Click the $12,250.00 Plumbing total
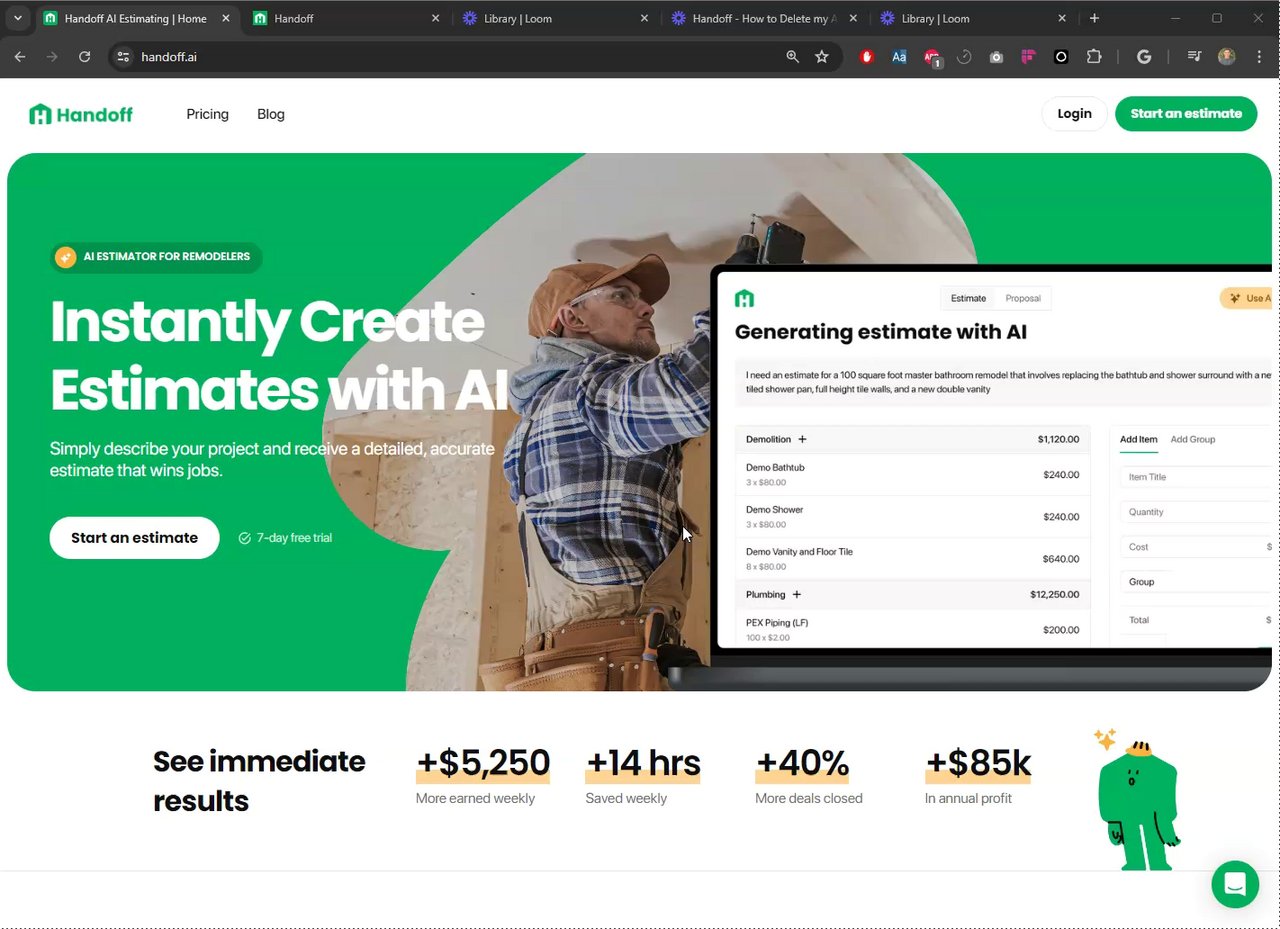Screen dimensions: 1280x929 [1055, 594]
